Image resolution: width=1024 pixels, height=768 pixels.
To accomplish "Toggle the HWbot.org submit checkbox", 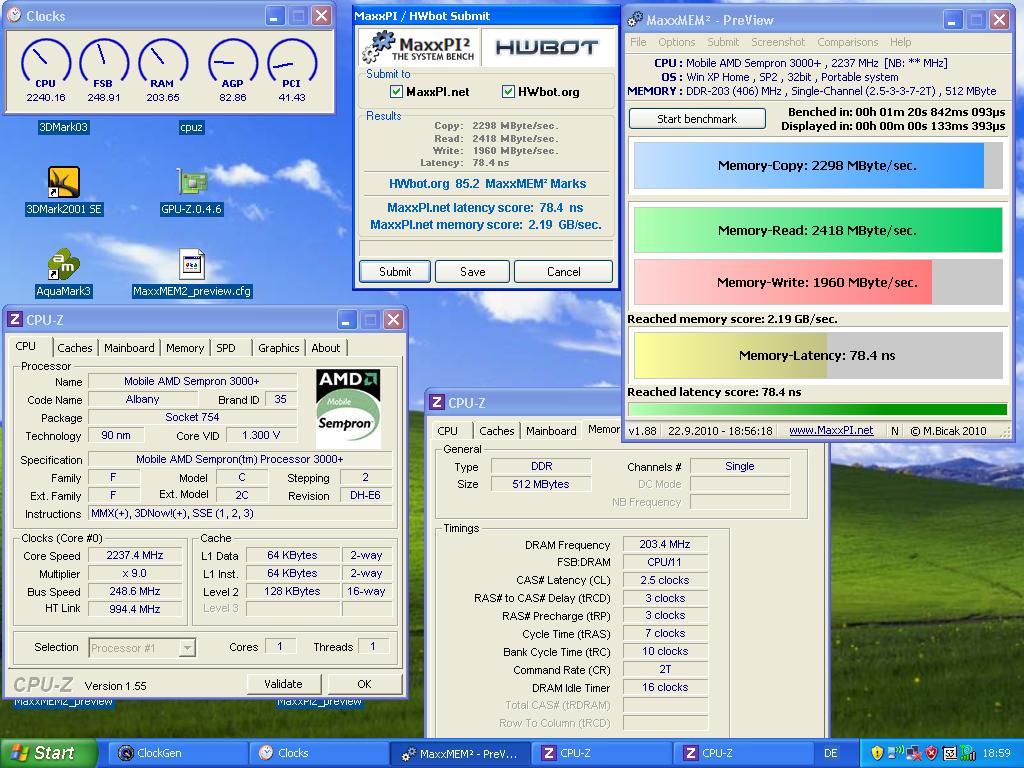I will pos(508,91).
